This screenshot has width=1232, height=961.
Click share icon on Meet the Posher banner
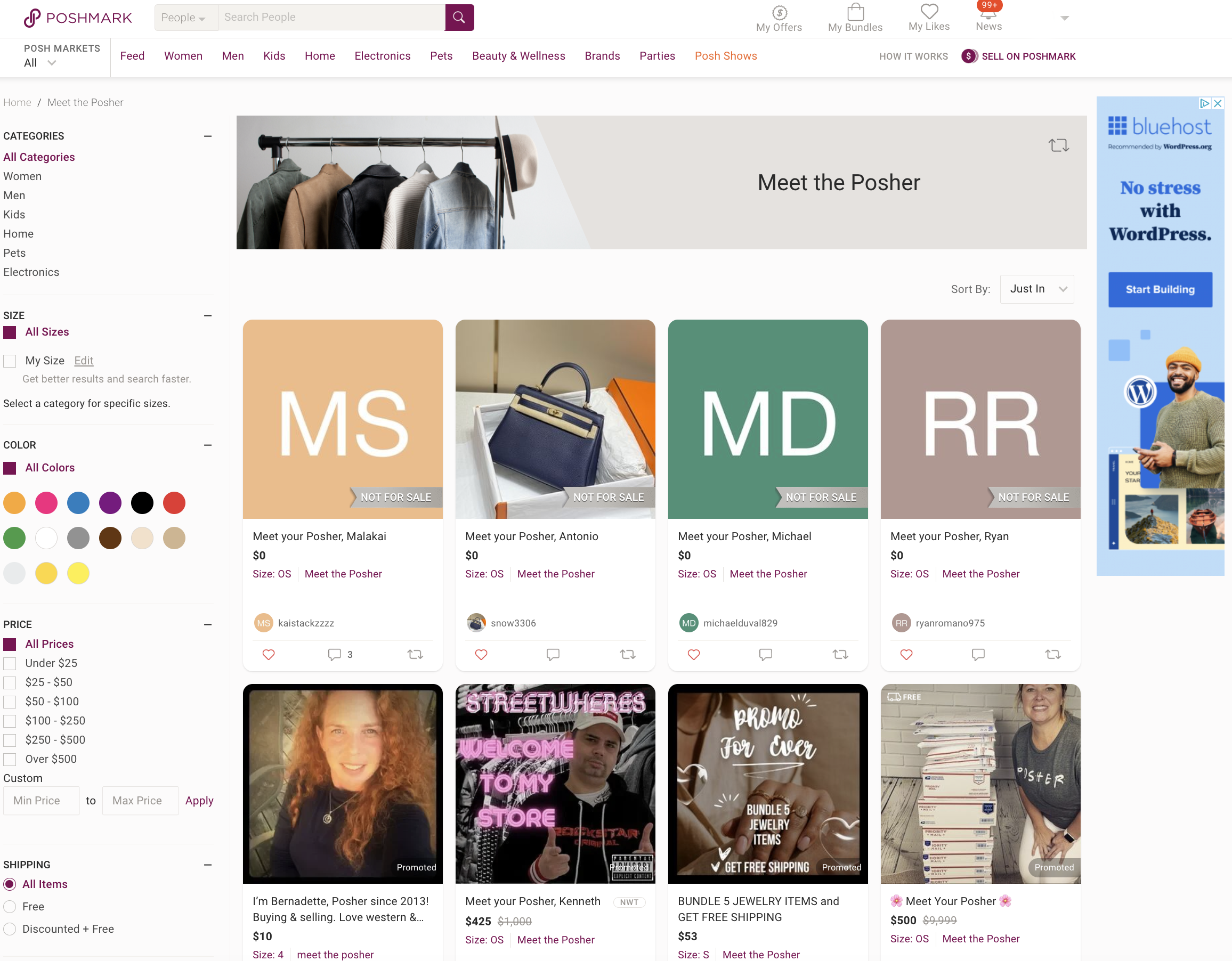click(1058, 145)
